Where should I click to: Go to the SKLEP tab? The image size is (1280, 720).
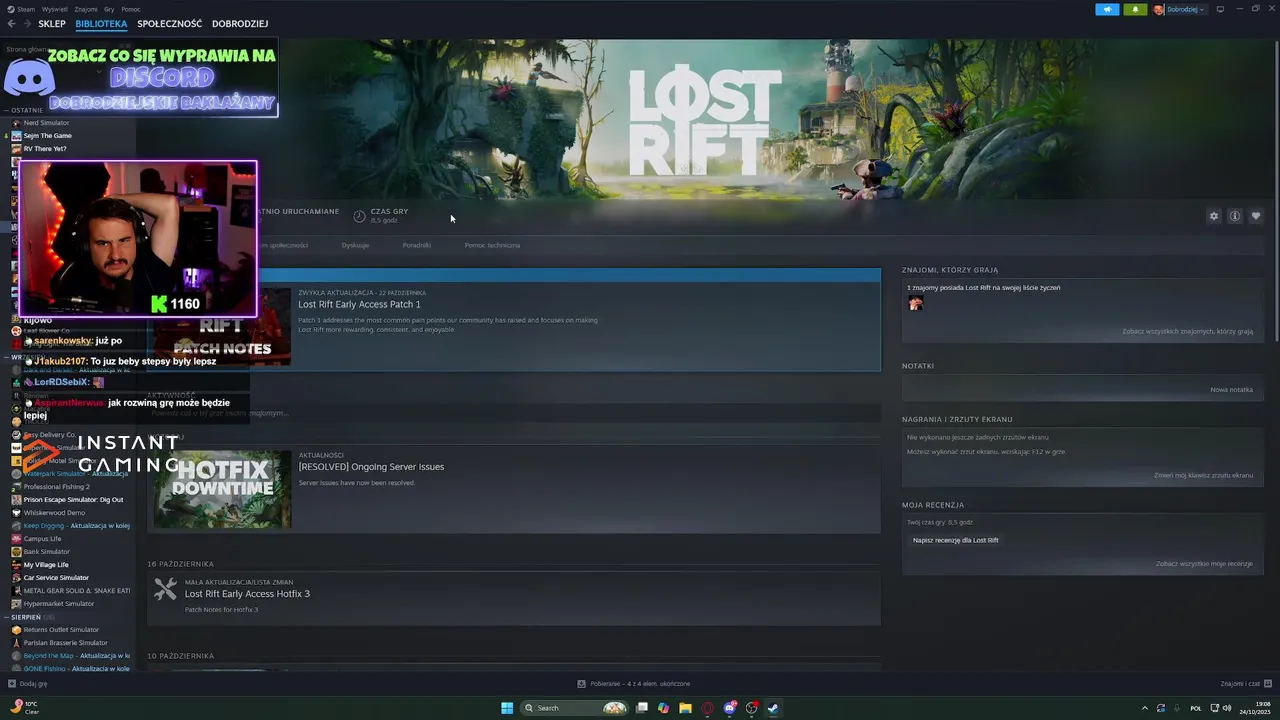point(52,24)
